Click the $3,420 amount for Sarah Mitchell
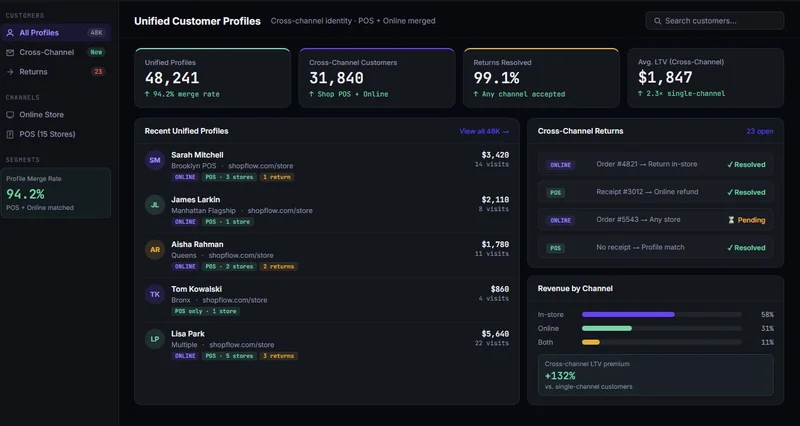The height and width of the screenshot is (426, 800). [495, 155]
